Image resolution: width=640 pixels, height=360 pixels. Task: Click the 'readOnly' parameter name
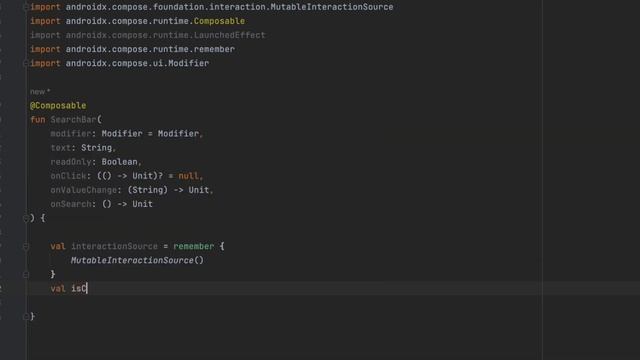71,162
